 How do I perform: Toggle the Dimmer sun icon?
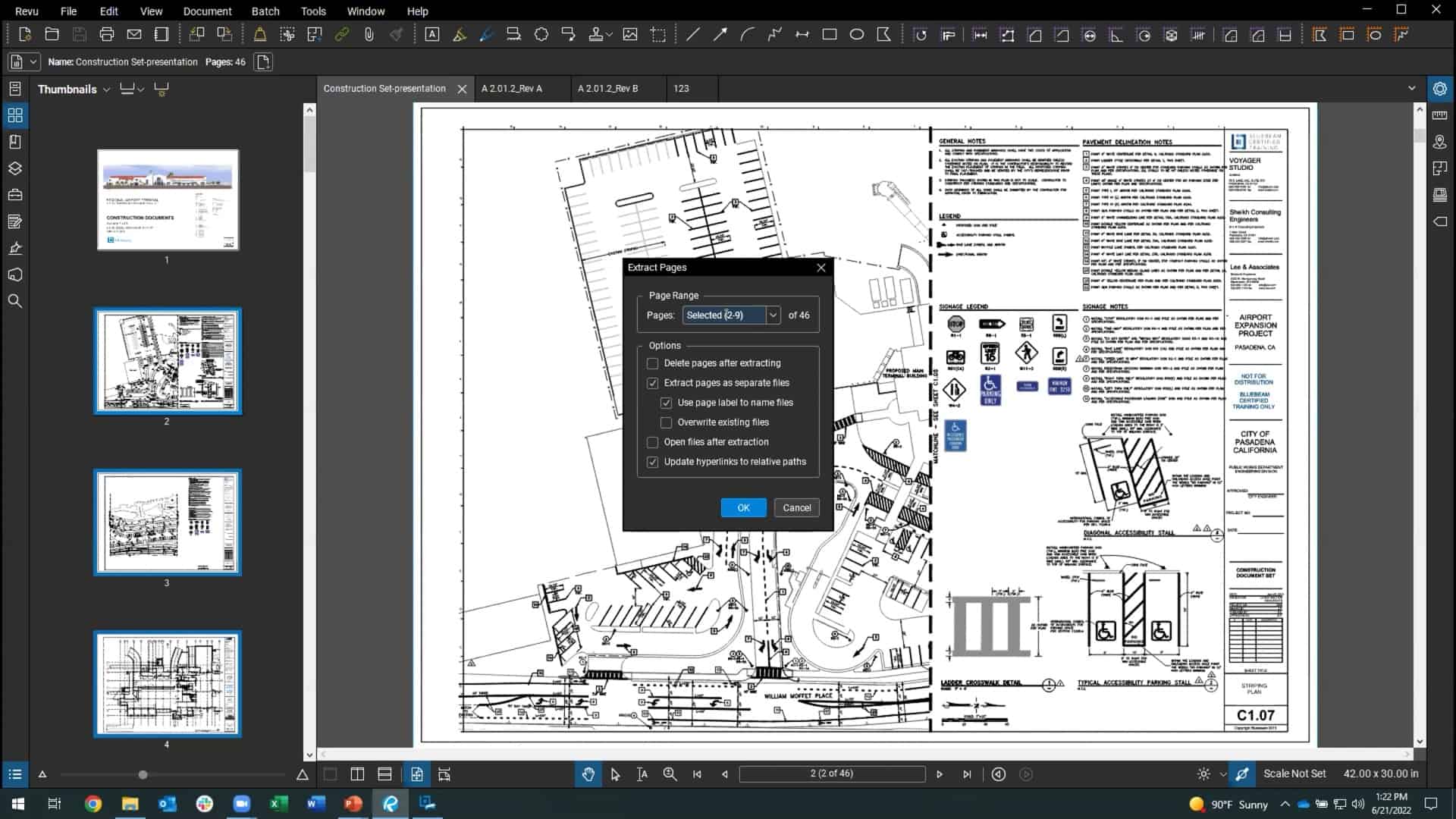[x=1203, y=774]
